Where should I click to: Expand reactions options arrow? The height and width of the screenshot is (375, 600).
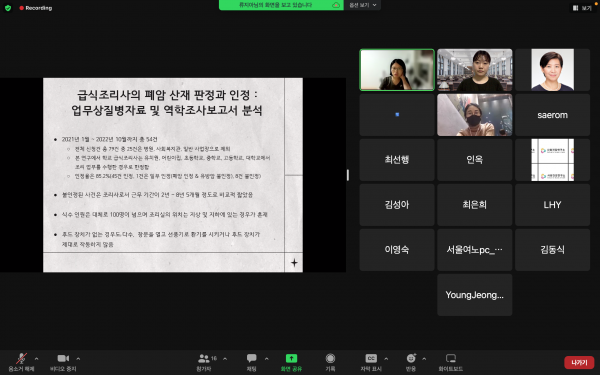pos(424,359)
